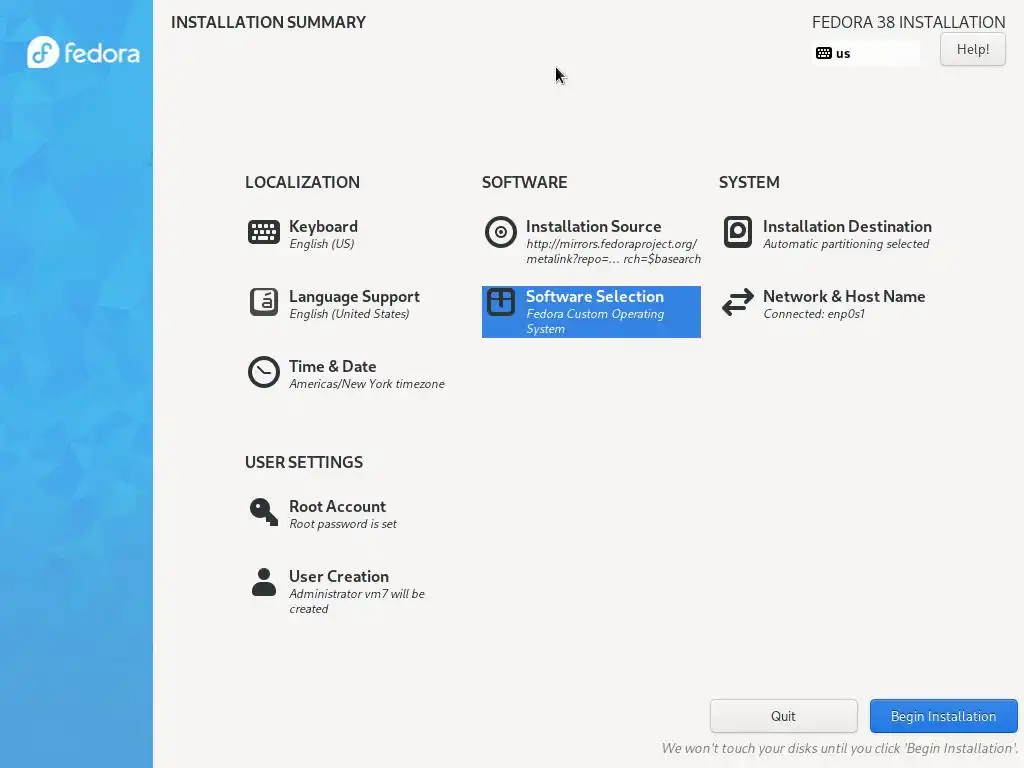
Task: Click 'Administrator vm7 will be created' text
Action: point(357,601)
